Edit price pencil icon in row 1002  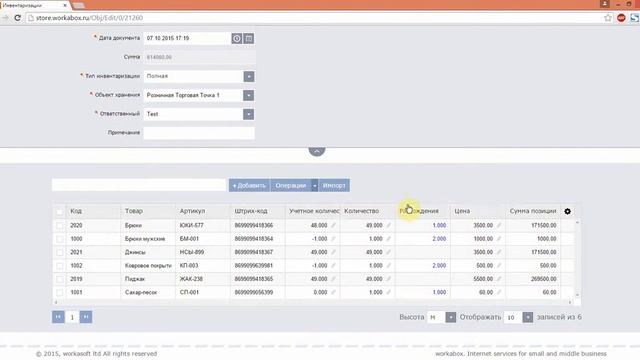[499, 265]
